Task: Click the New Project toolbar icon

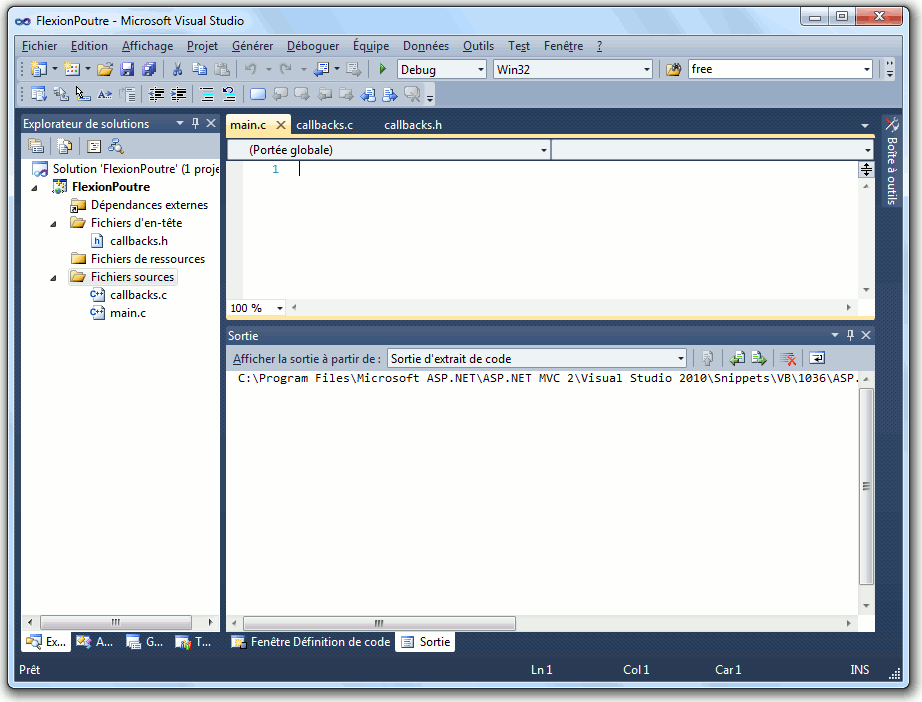Action: point(39,69)
